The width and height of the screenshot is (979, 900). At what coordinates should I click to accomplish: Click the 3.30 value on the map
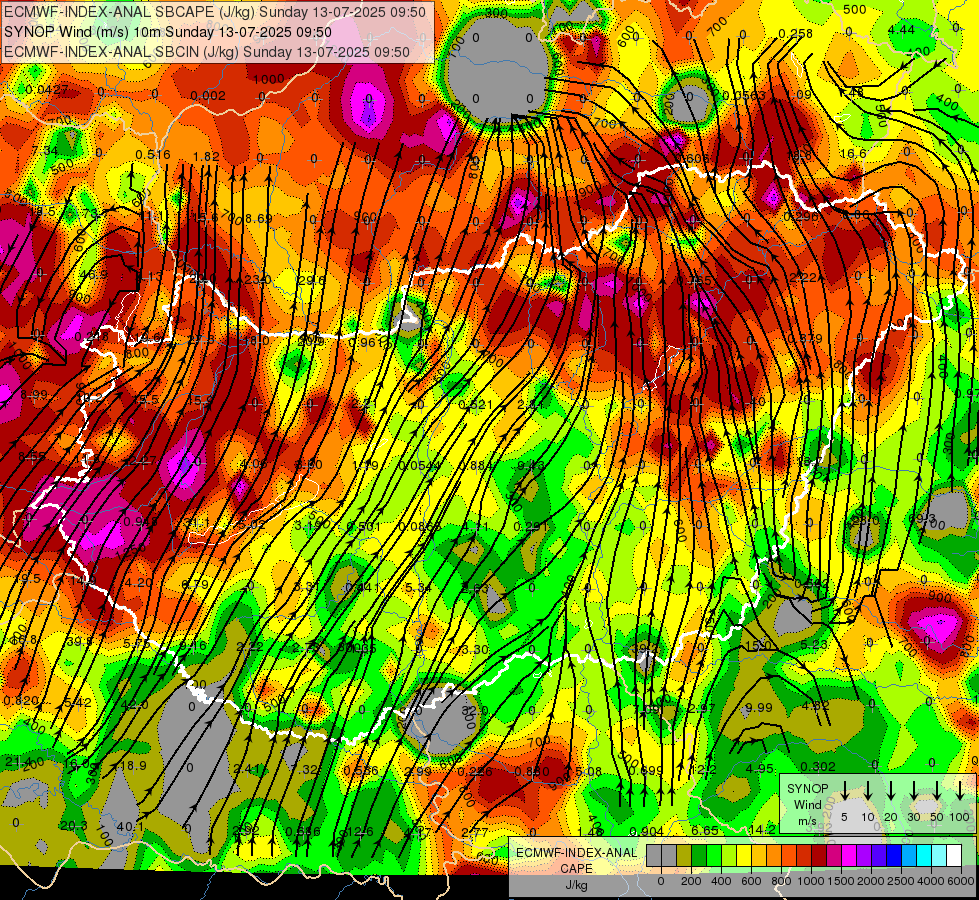pyautogui.click(x=475, y=649)
